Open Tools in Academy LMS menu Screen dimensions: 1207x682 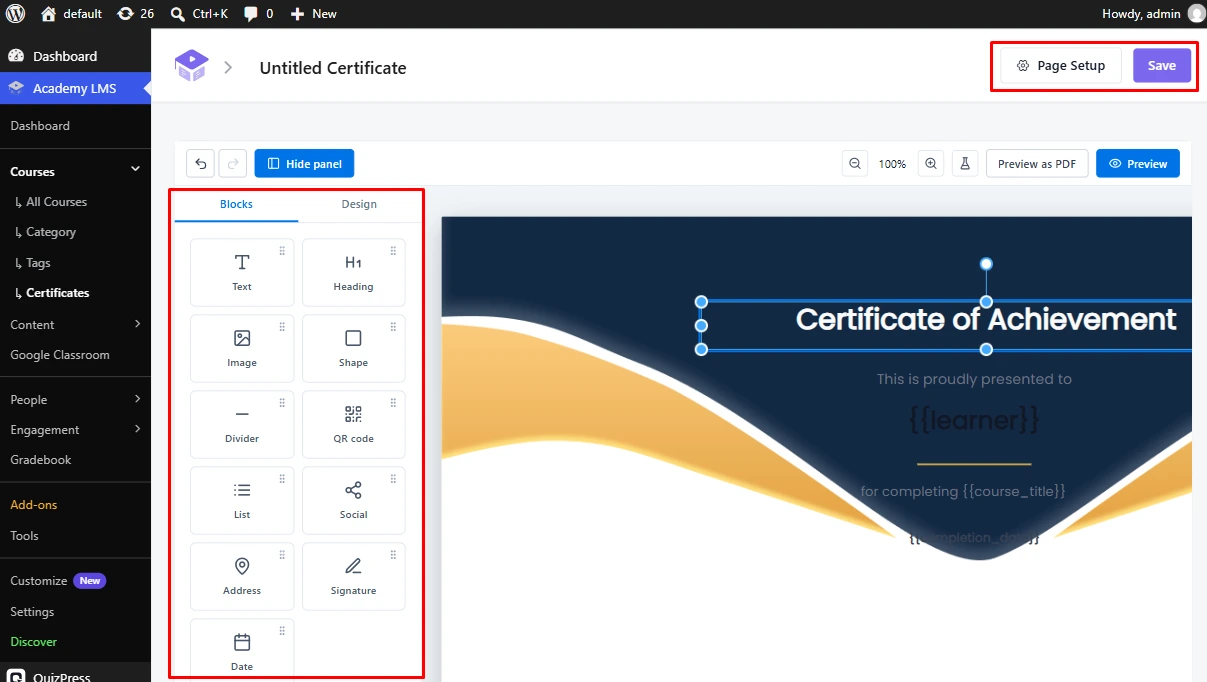pos(24,536)
